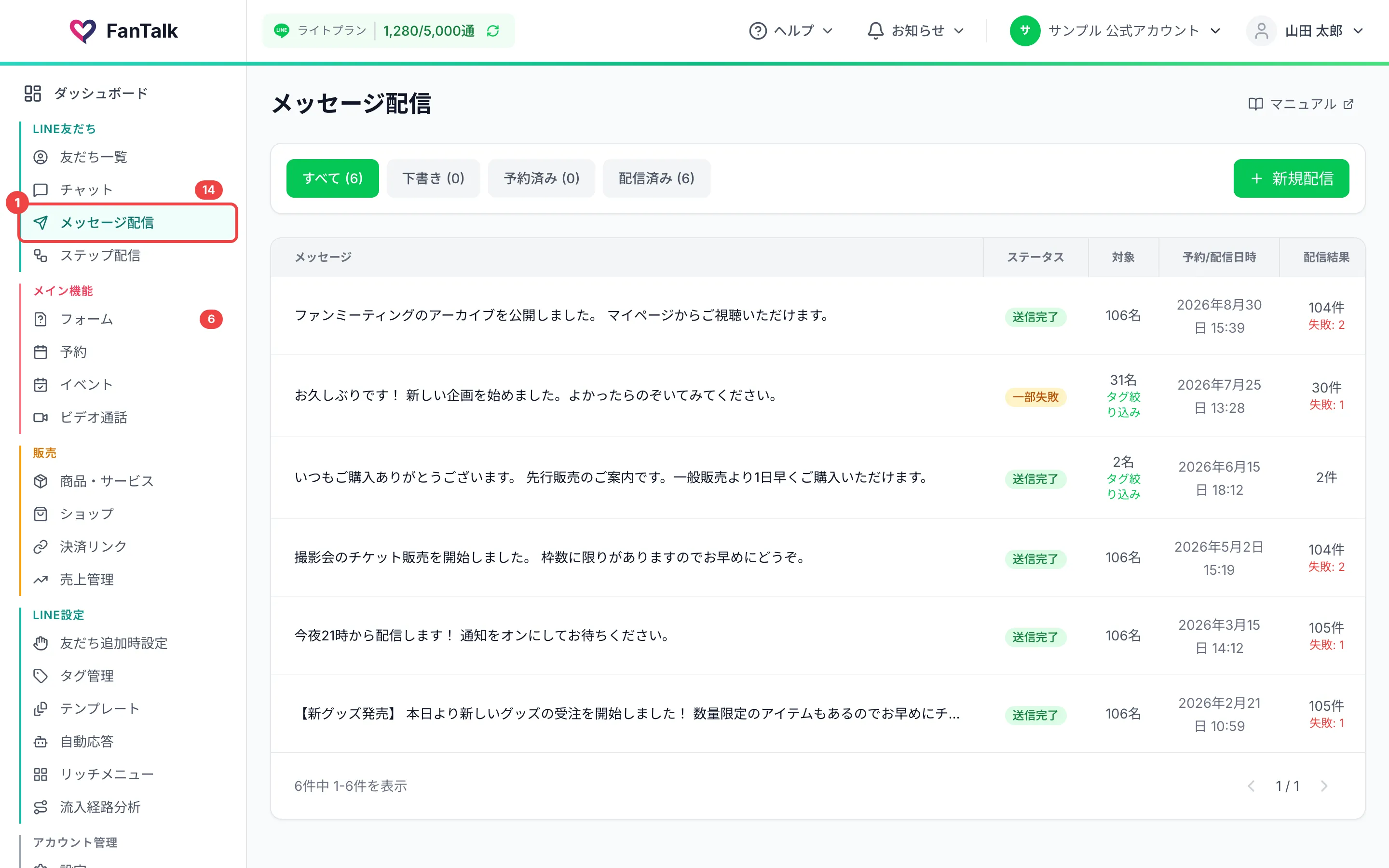Click the ステップ配信 flow icon
This screenshot has width=1389, height=868.
click(x=41, y=255)
